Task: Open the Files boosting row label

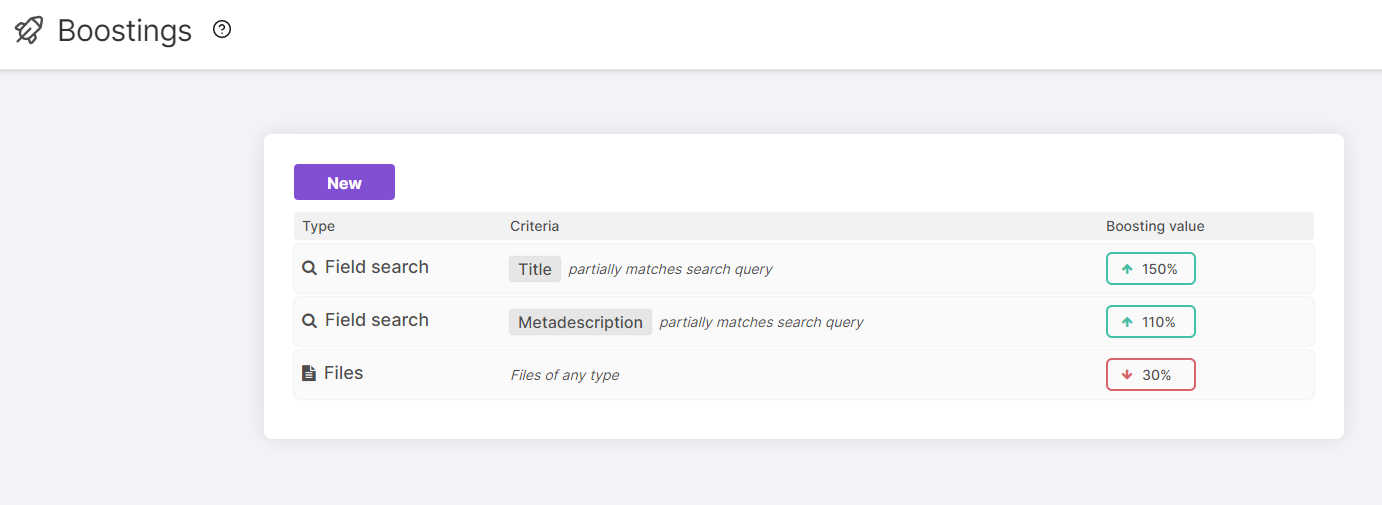Action: tap(343, 373)
